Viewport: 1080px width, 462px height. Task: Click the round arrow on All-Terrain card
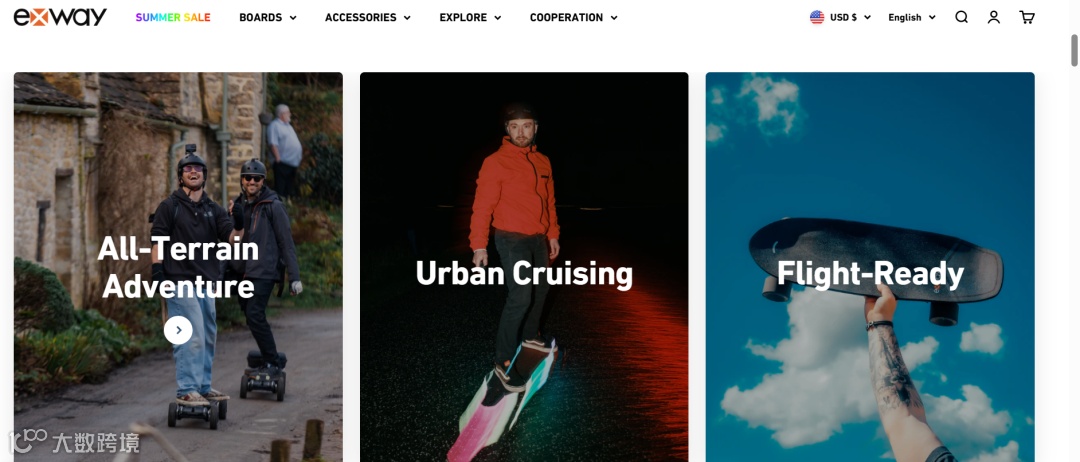click(x=178, y=330)
